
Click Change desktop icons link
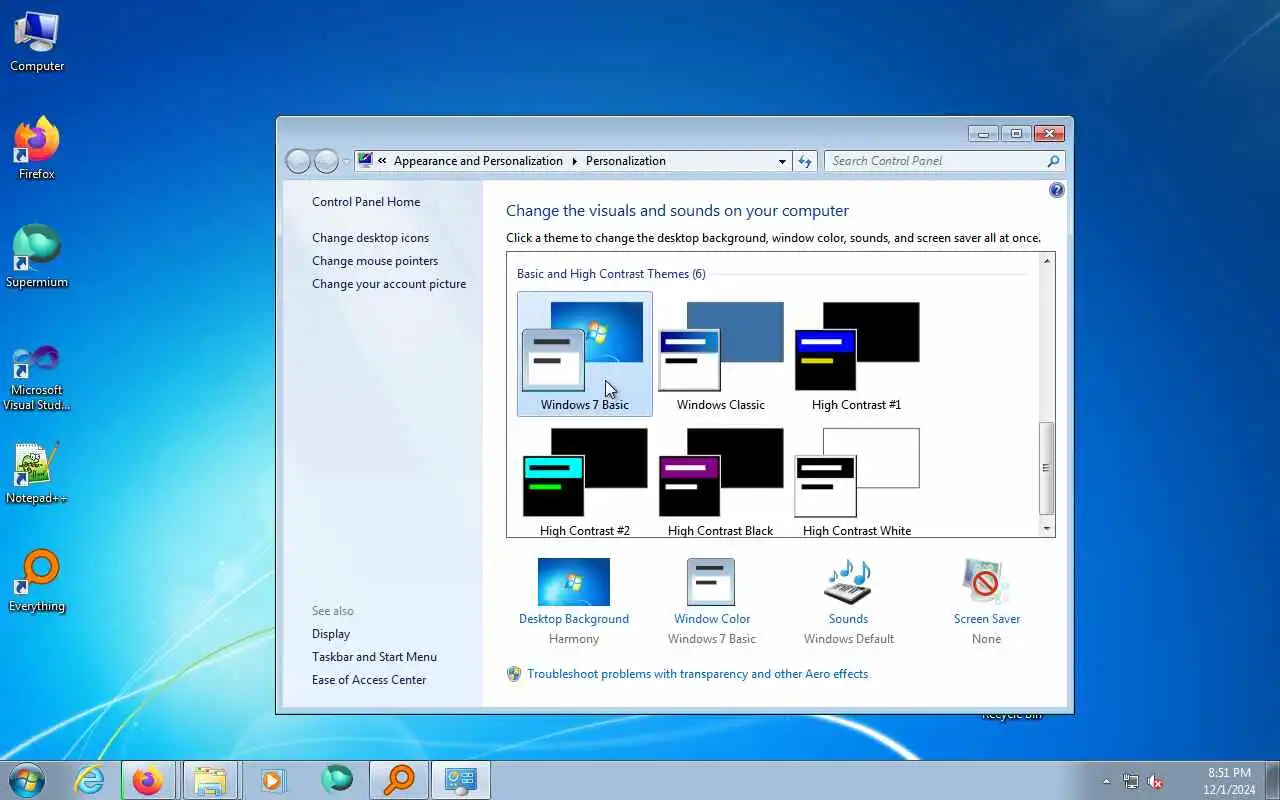[370, 238]
